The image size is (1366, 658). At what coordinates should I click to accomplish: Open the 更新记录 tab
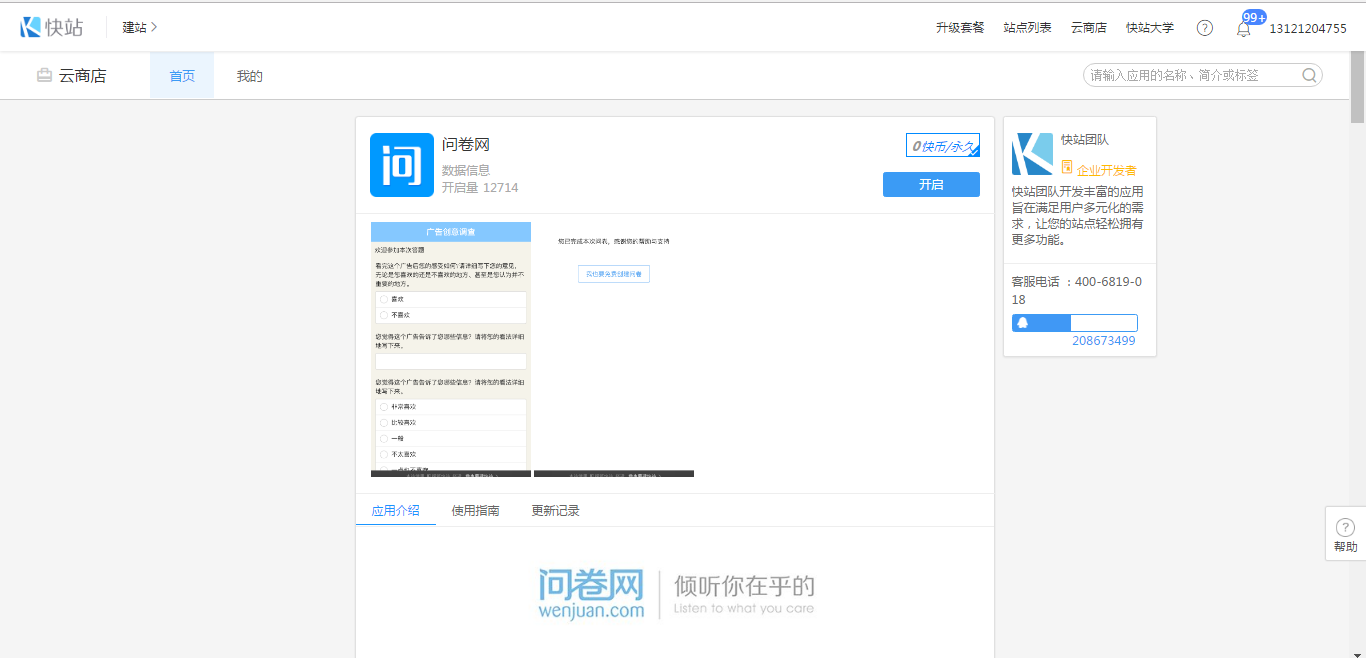555,510
